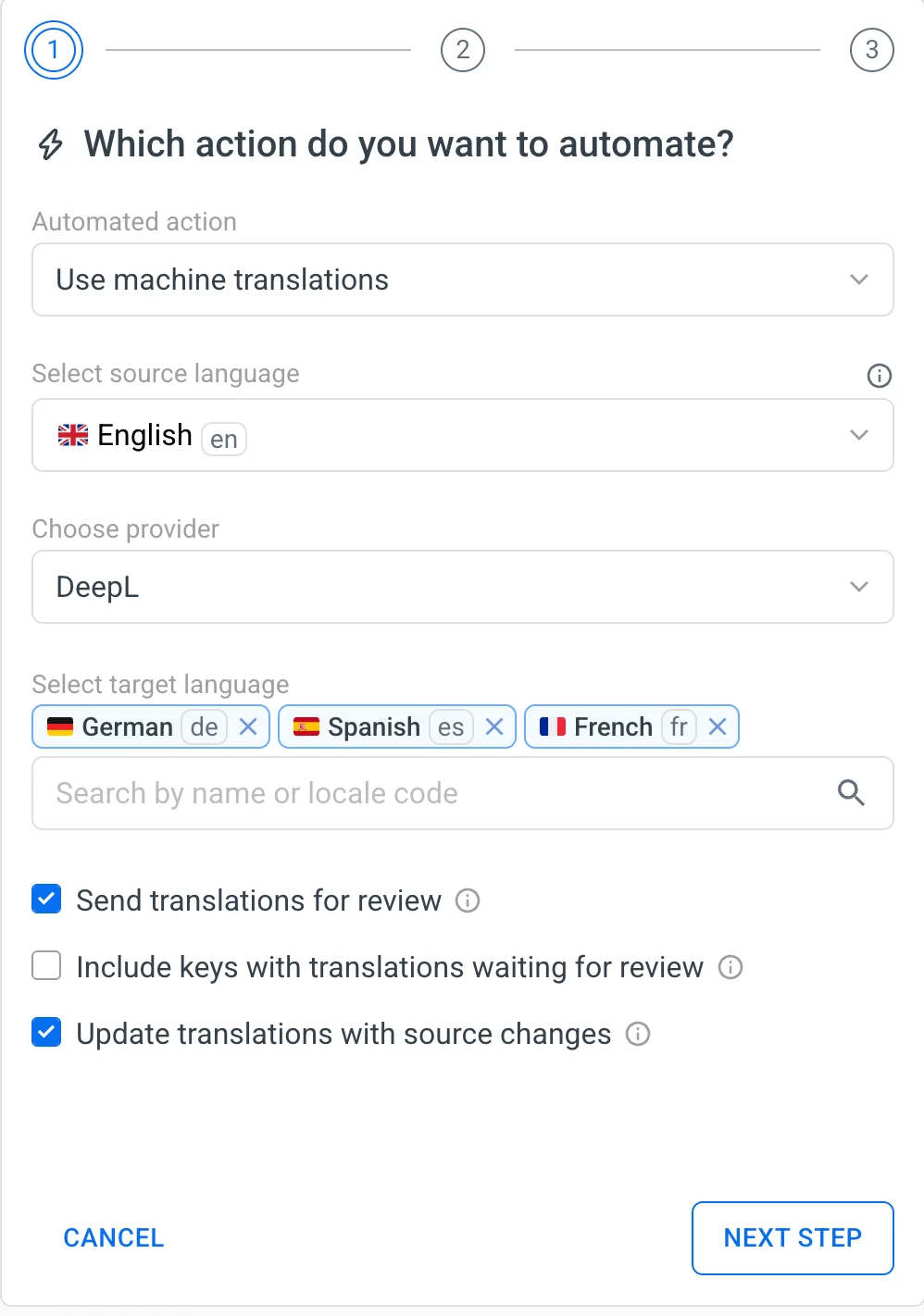The height and width of the screenshot is (1316, 924).
Task: Focus the target language search field
Action: pos(435,793)
